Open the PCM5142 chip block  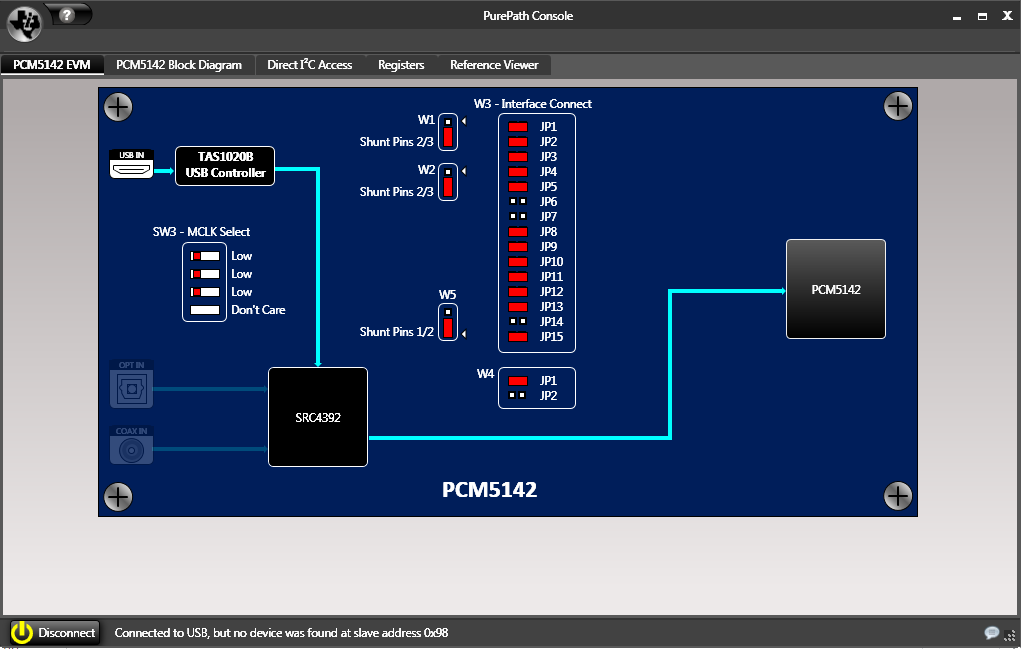pyautogui.click(x=836, y=289)
